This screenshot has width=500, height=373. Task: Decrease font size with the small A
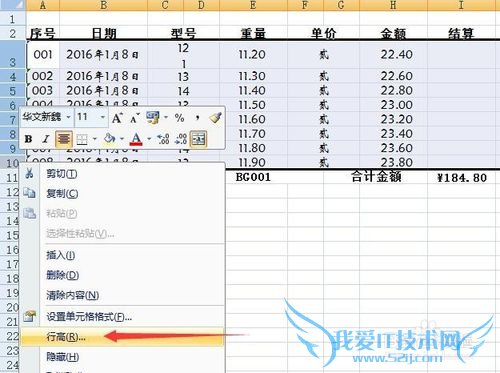click(x=135, y=118)
